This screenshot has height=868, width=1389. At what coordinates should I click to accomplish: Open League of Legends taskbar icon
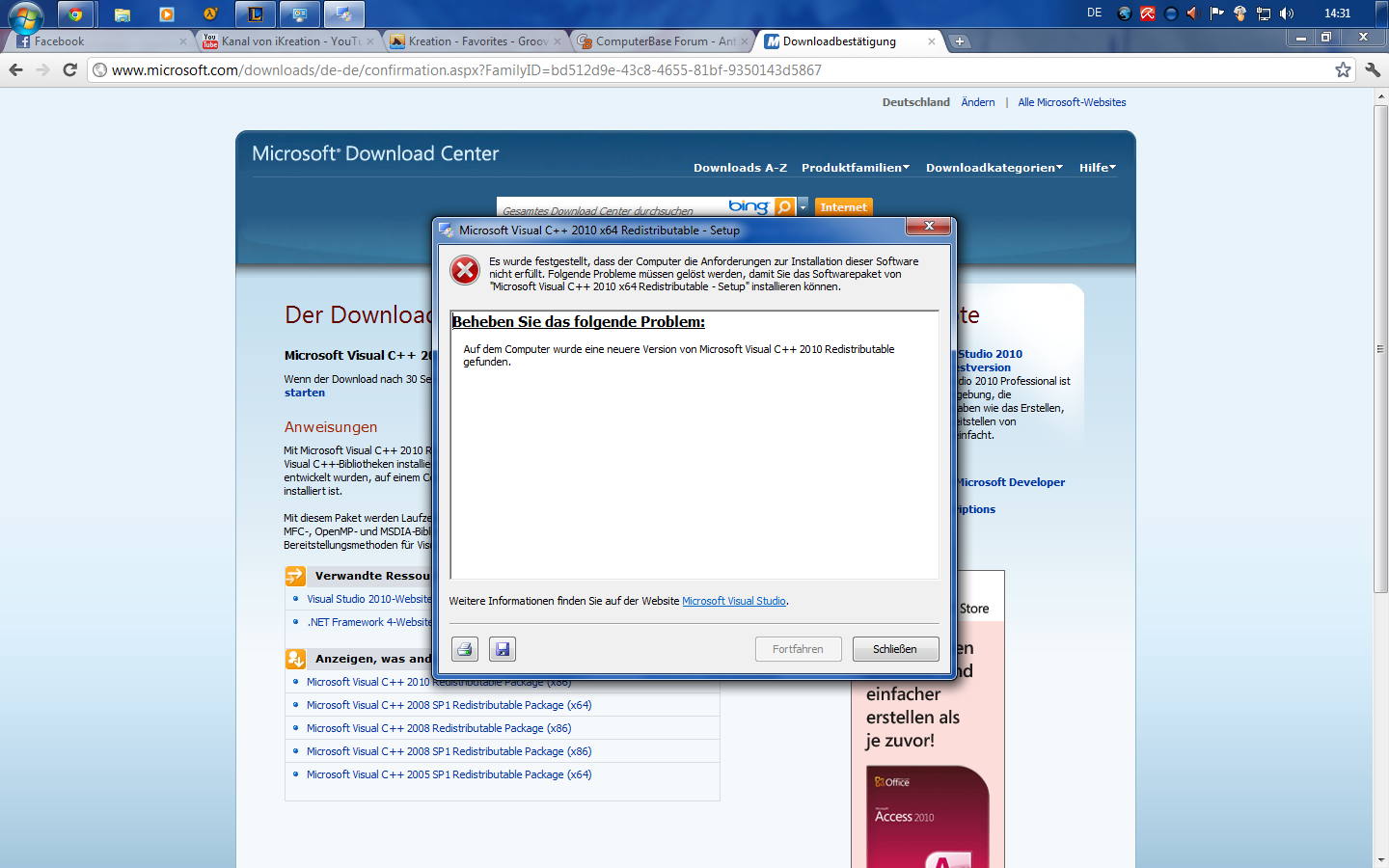(x=255, y=14)
